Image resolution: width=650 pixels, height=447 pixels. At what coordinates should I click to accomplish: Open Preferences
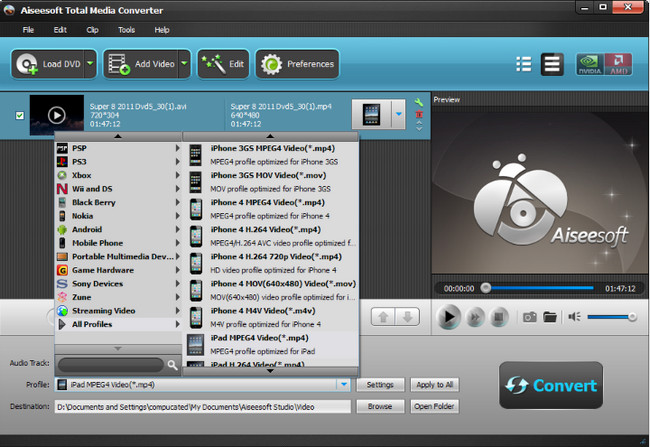[297, 64]
